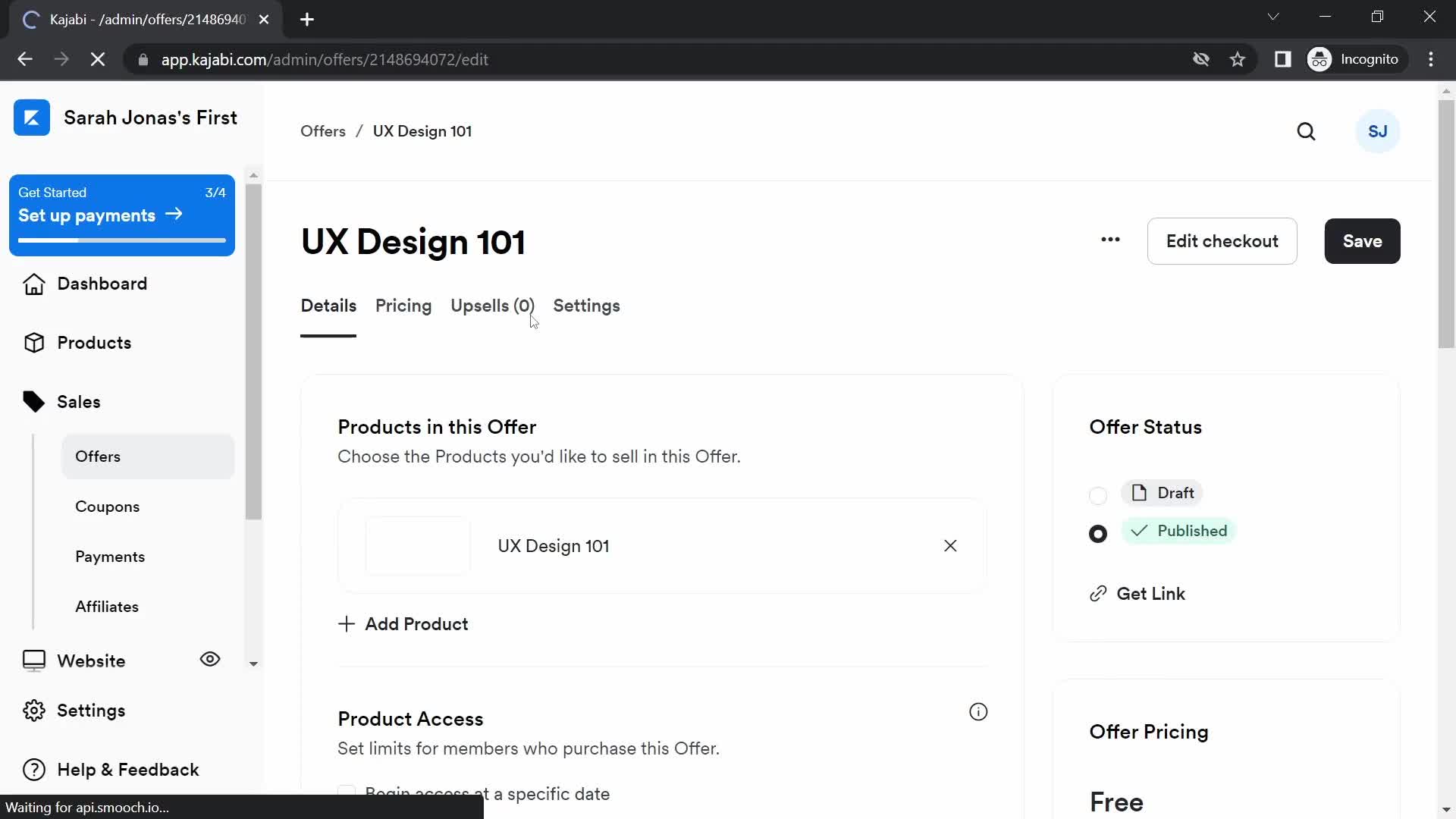Click the sidebar scroll up arrow
The width and height of the screenshot is (1456, 819).
point(254,175)
